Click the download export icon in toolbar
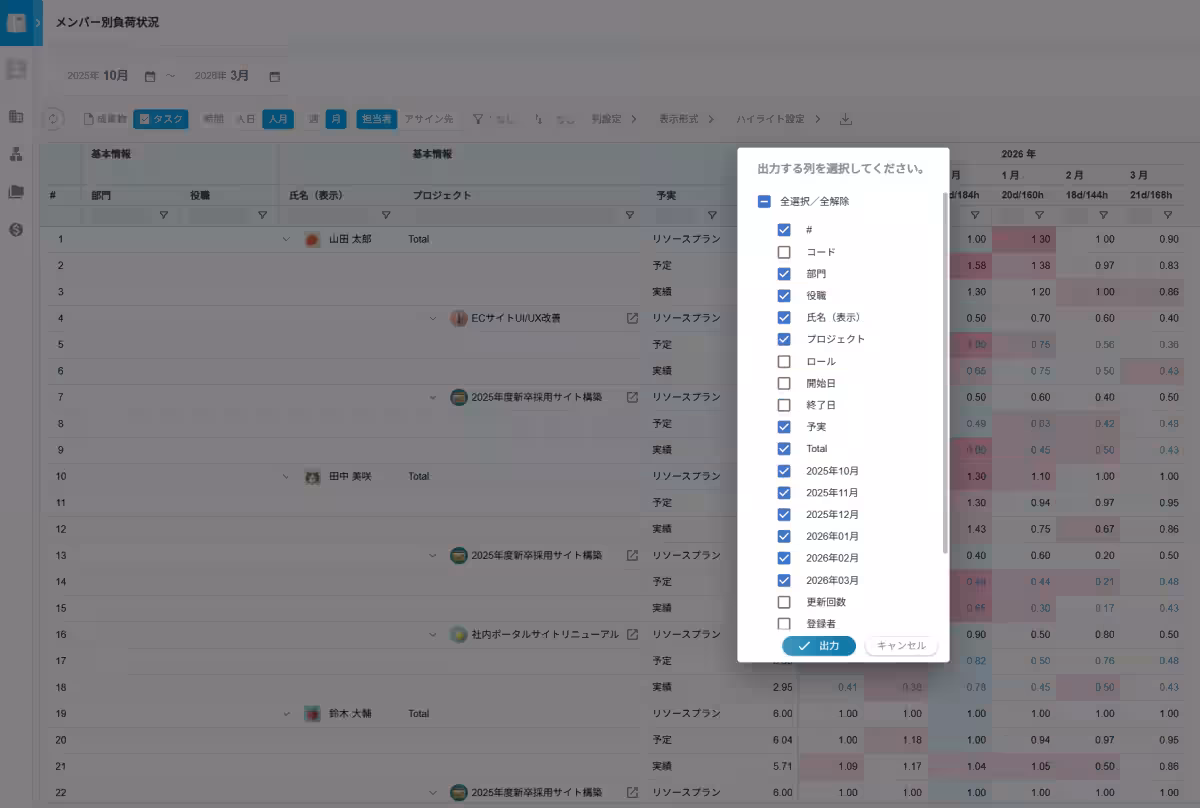 click(845, 120)
